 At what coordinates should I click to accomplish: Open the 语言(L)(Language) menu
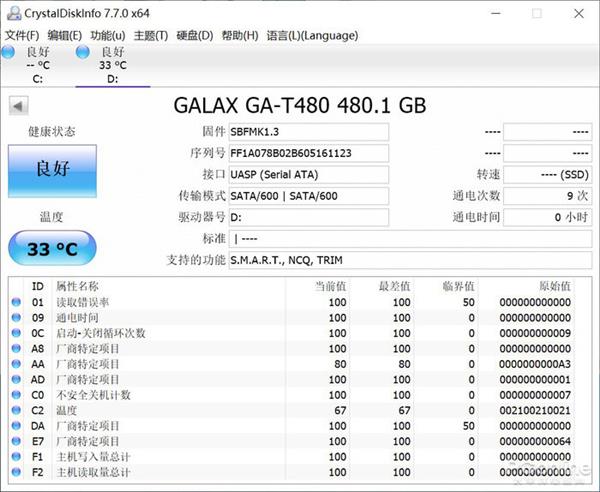click(312, 36)
